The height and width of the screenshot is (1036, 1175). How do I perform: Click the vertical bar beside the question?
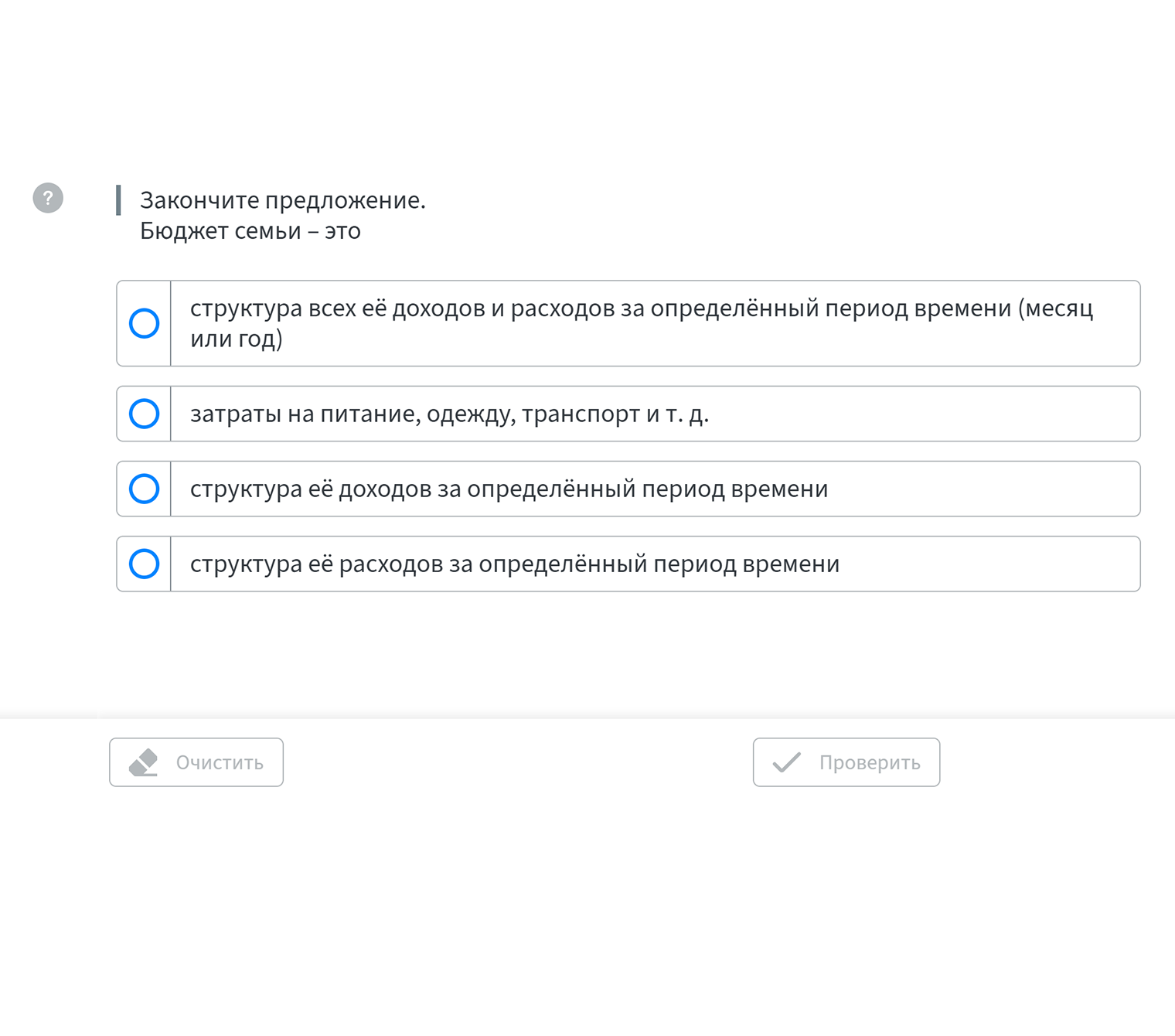118,200
